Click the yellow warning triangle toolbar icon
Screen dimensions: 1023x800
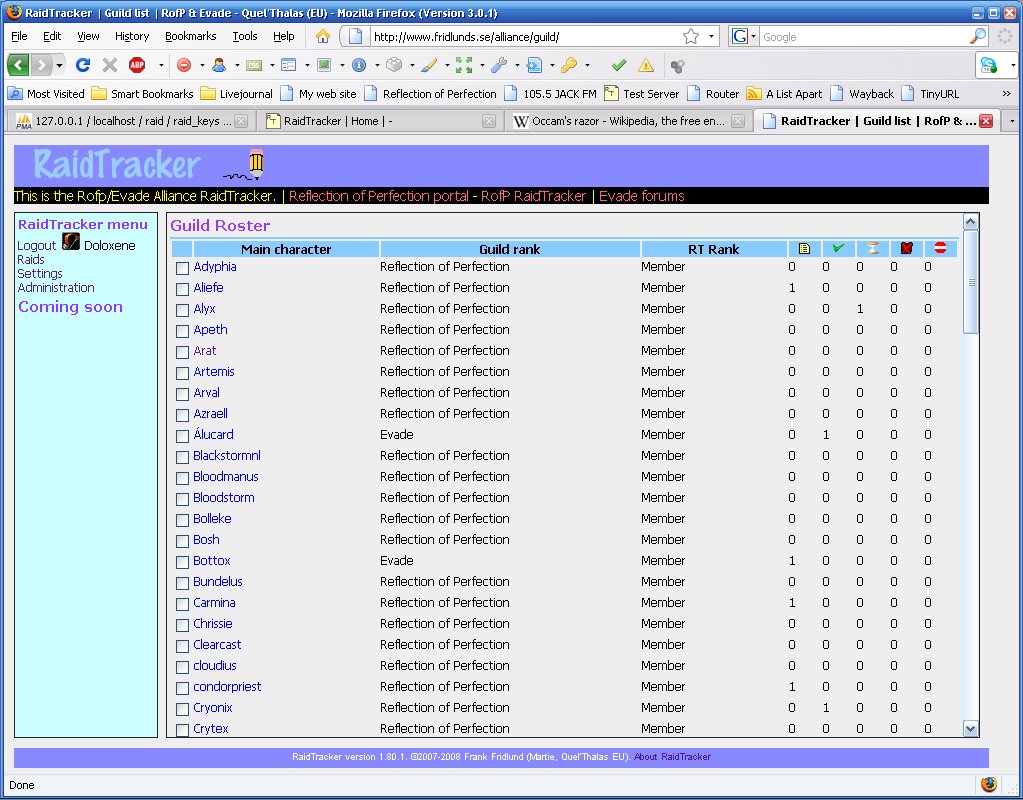point(646,65)
